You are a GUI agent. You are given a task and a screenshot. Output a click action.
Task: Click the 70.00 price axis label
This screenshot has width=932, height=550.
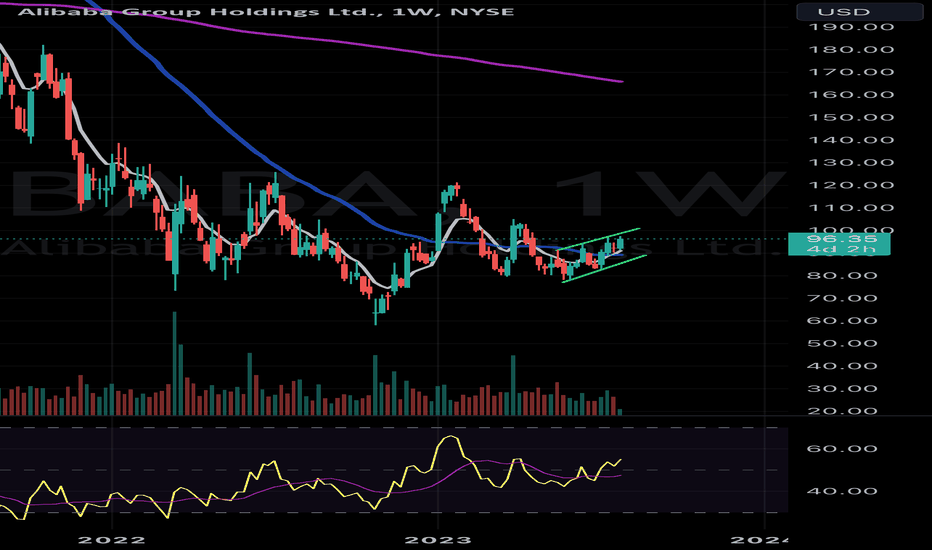click(x=842, y=298)
